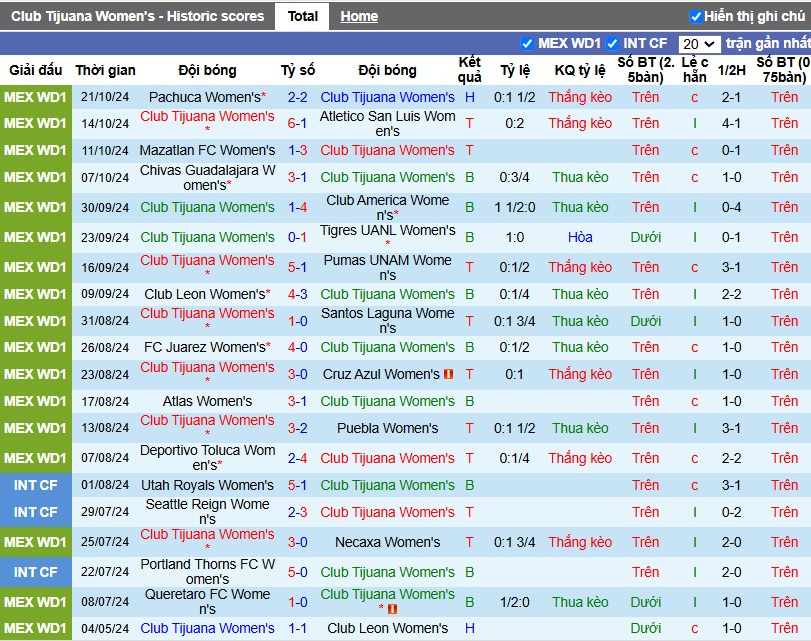This screenshot has width=811, height=641.
Task: Select Santos Laguna Women's team name
Action: click(x=387, y=321)
